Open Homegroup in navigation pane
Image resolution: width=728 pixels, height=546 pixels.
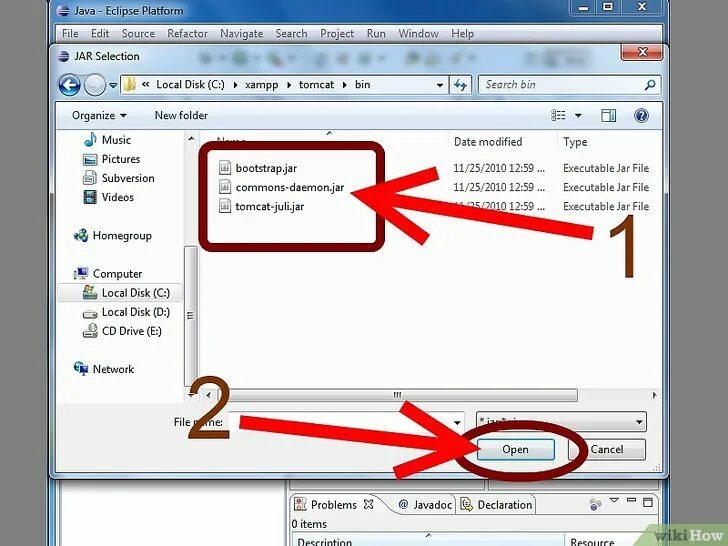113,235
